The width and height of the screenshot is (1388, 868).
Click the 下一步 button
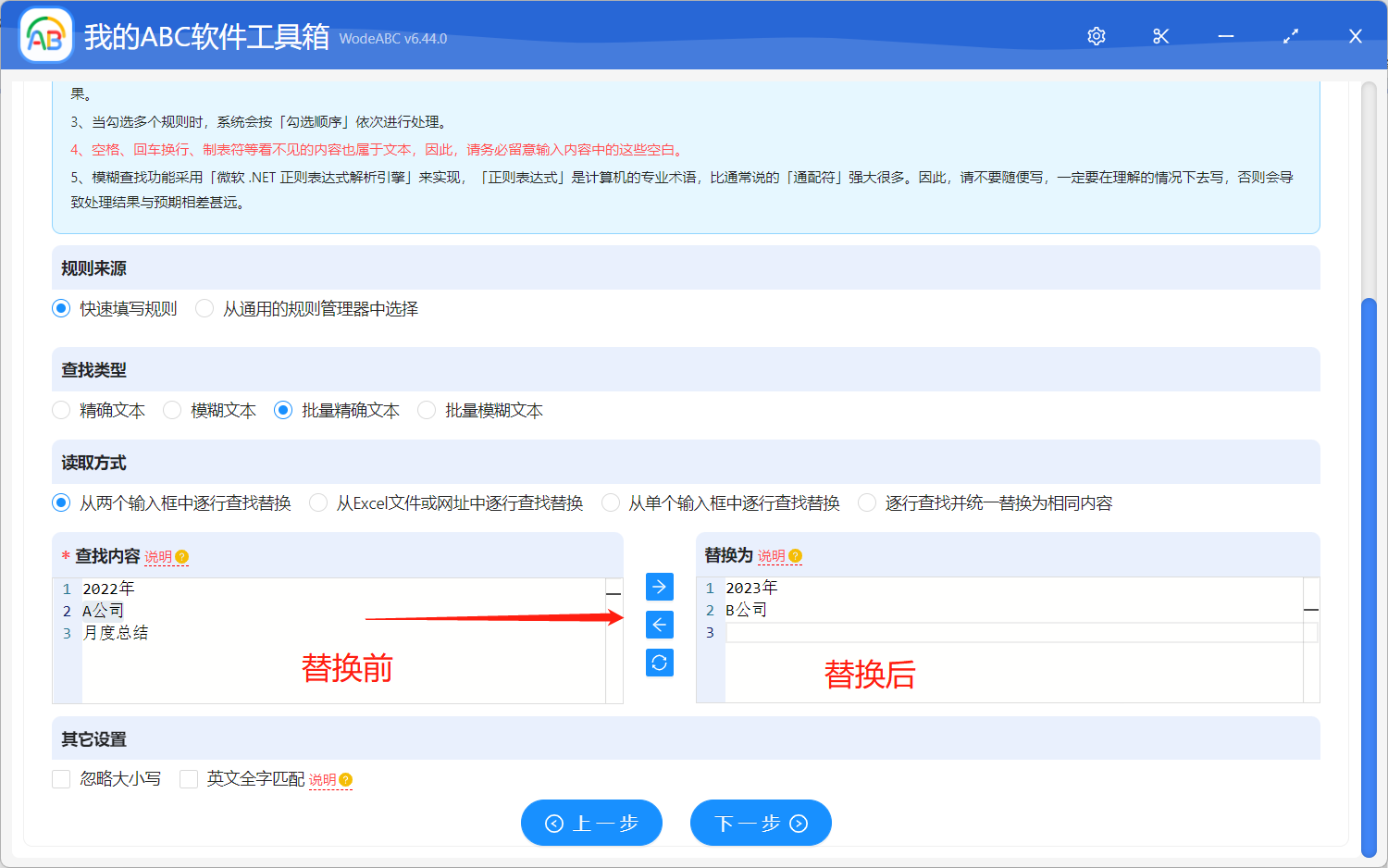point(761,823)
